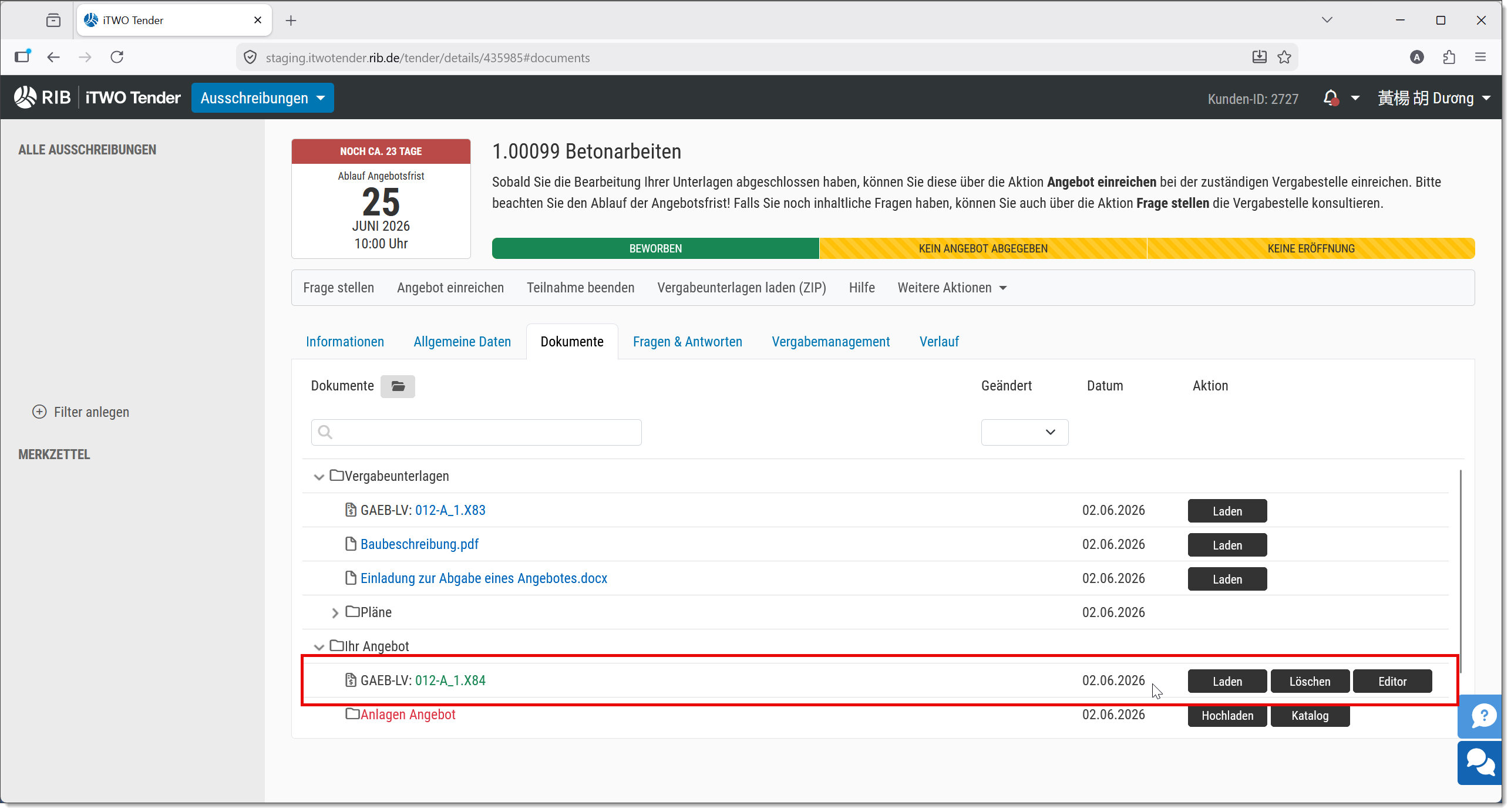
Task: Click the browser address bar URL
Action: click(428, 58)
